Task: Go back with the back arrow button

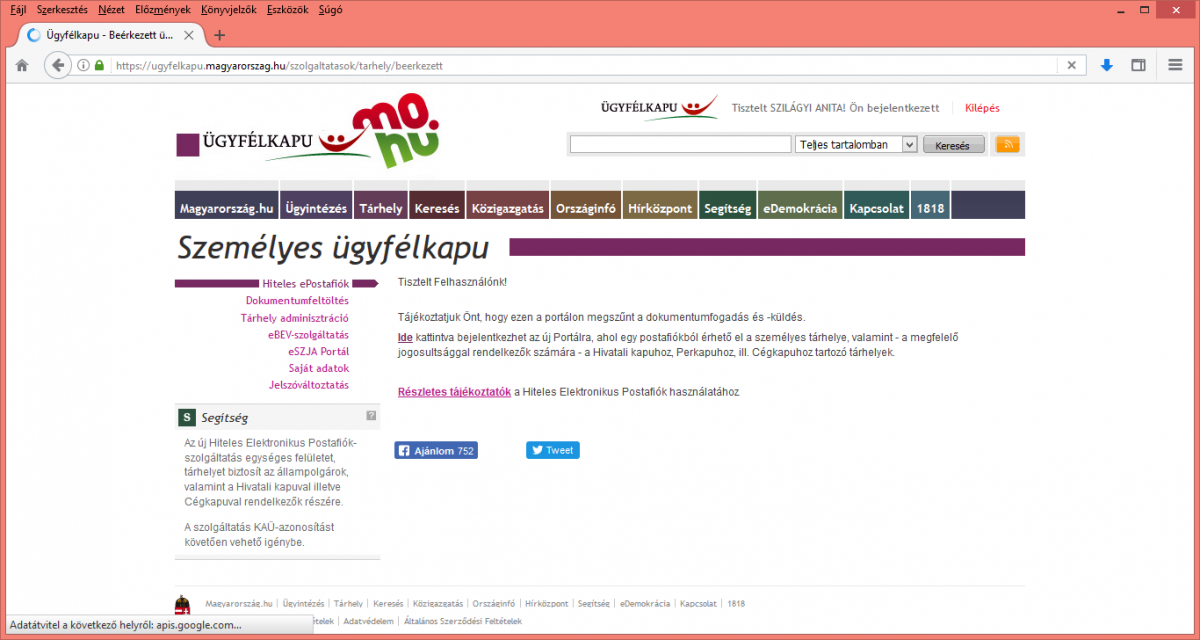Action: click(x=58, y=65)
